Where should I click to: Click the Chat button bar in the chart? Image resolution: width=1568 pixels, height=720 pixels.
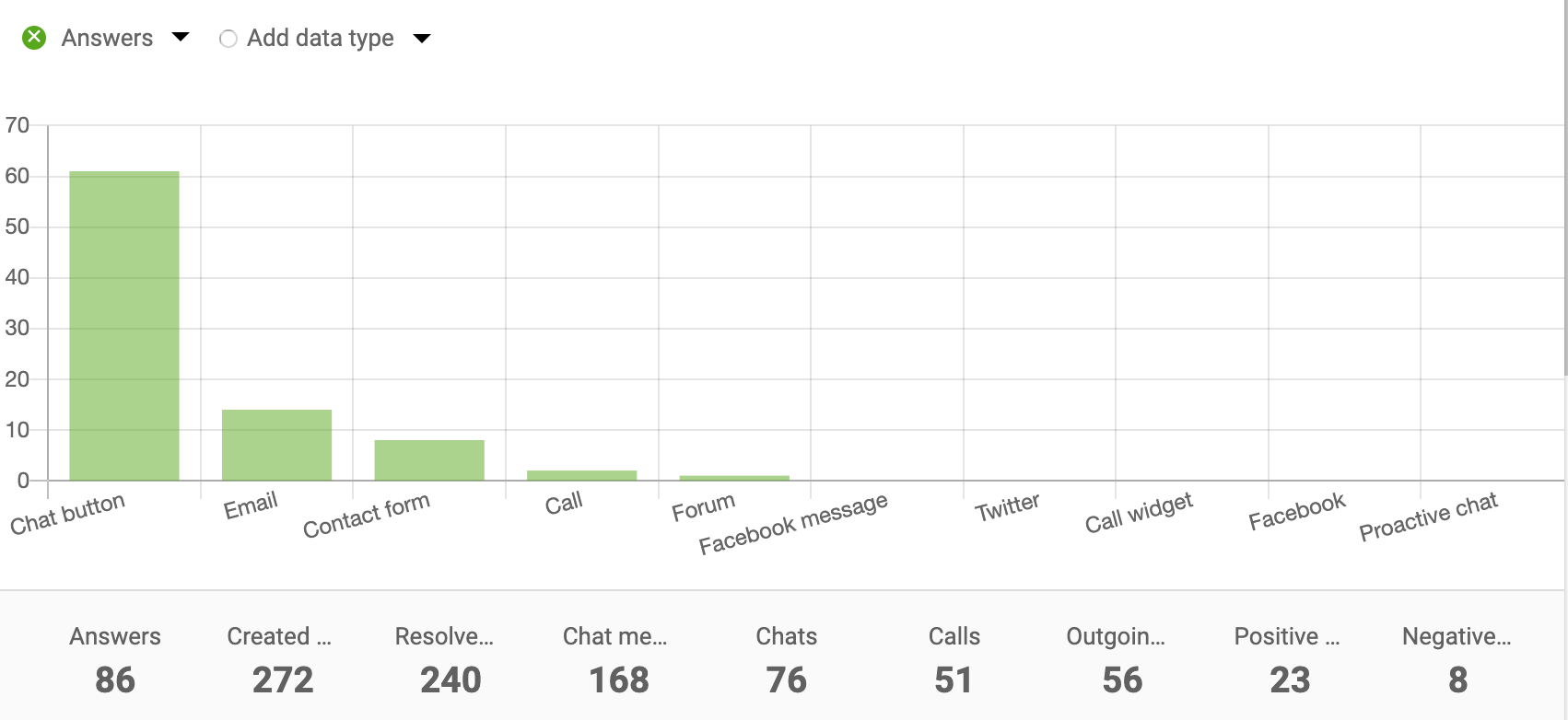pyautogui.click(x=123, y=322)
